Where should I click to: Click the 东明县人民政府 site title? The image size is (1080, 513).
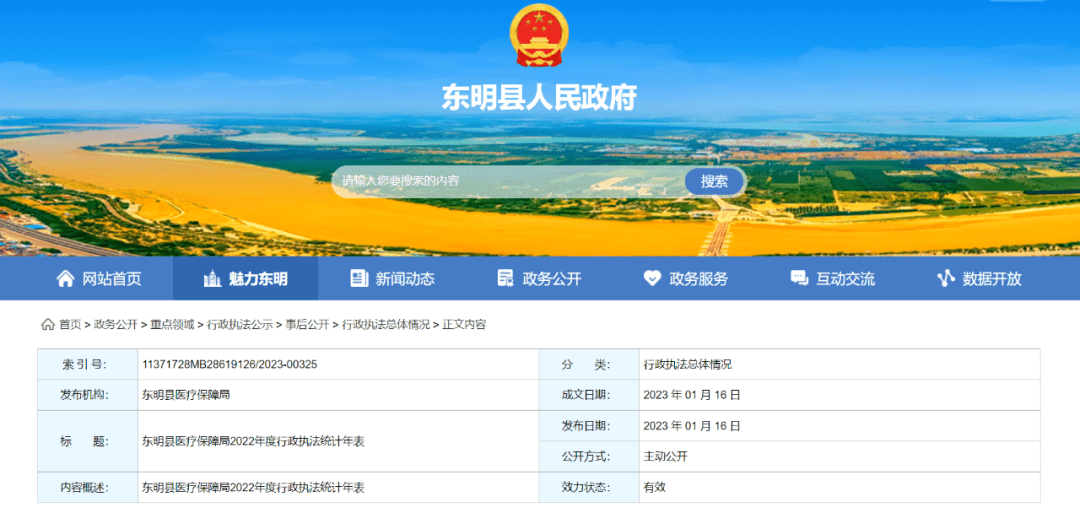pos(539,98)
